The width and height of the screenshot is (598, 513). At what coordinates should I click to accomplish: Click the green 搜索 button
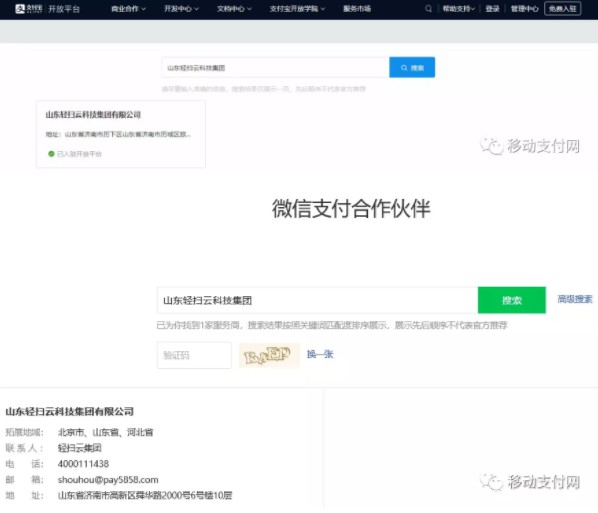tap(511, 300)
